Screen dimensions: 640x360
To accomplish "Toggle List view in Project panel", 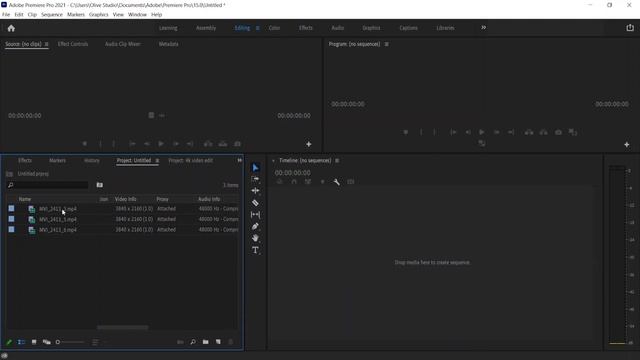I will click(x=21, y=342).
